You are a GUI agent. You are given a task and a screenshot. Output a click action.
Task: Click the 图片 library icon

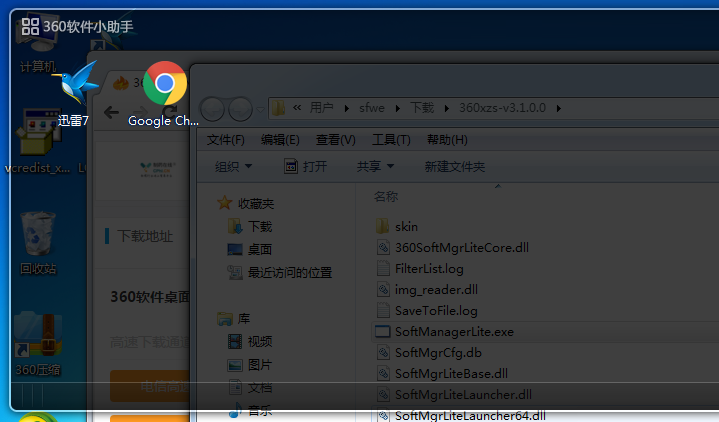click(235, 365)
